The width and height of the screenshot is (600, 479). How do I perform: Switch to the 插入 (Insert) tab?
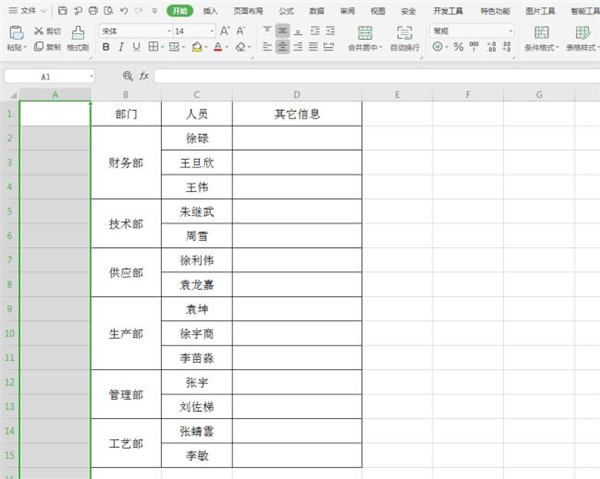(210, 10)
